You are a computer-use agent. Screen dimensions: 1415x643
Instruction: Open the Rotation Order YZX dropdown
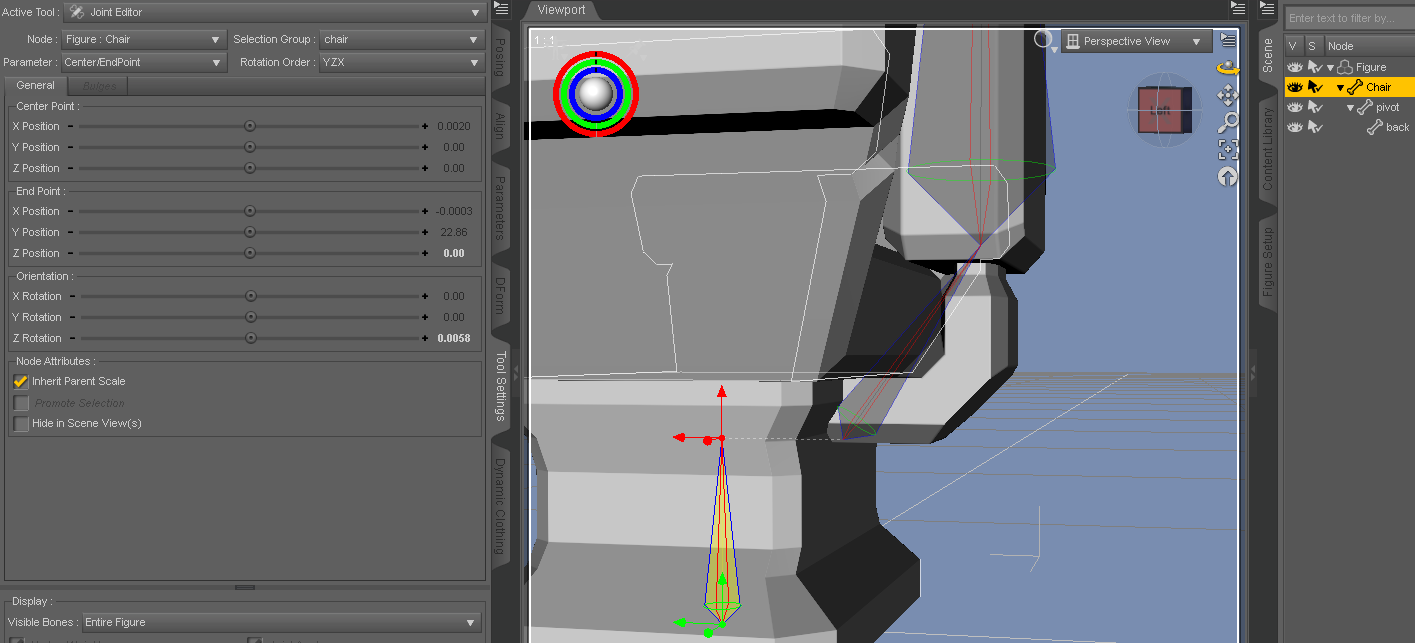402,62
